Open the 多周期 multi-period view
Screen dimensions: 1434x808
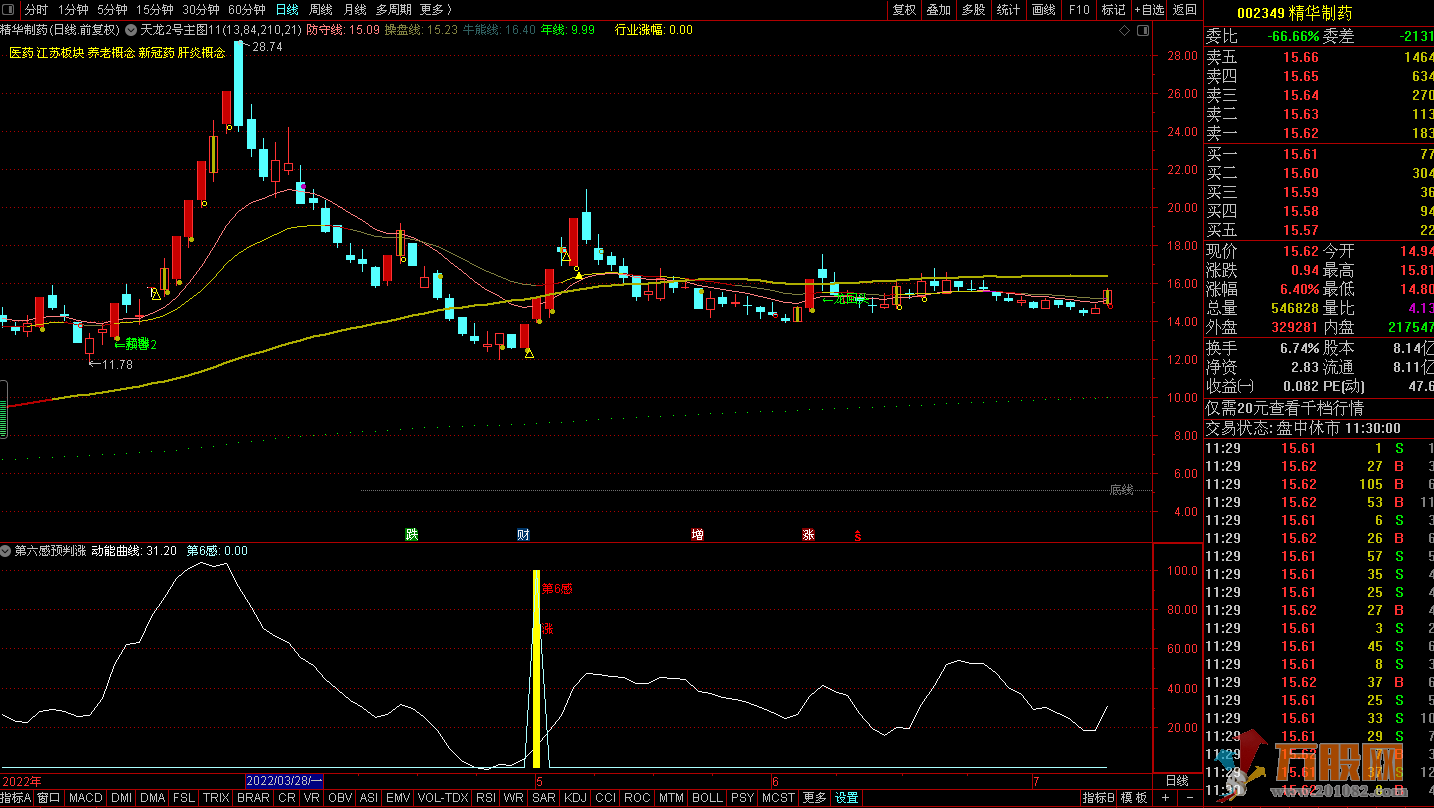pyautogui.click(x=393, y=9)
